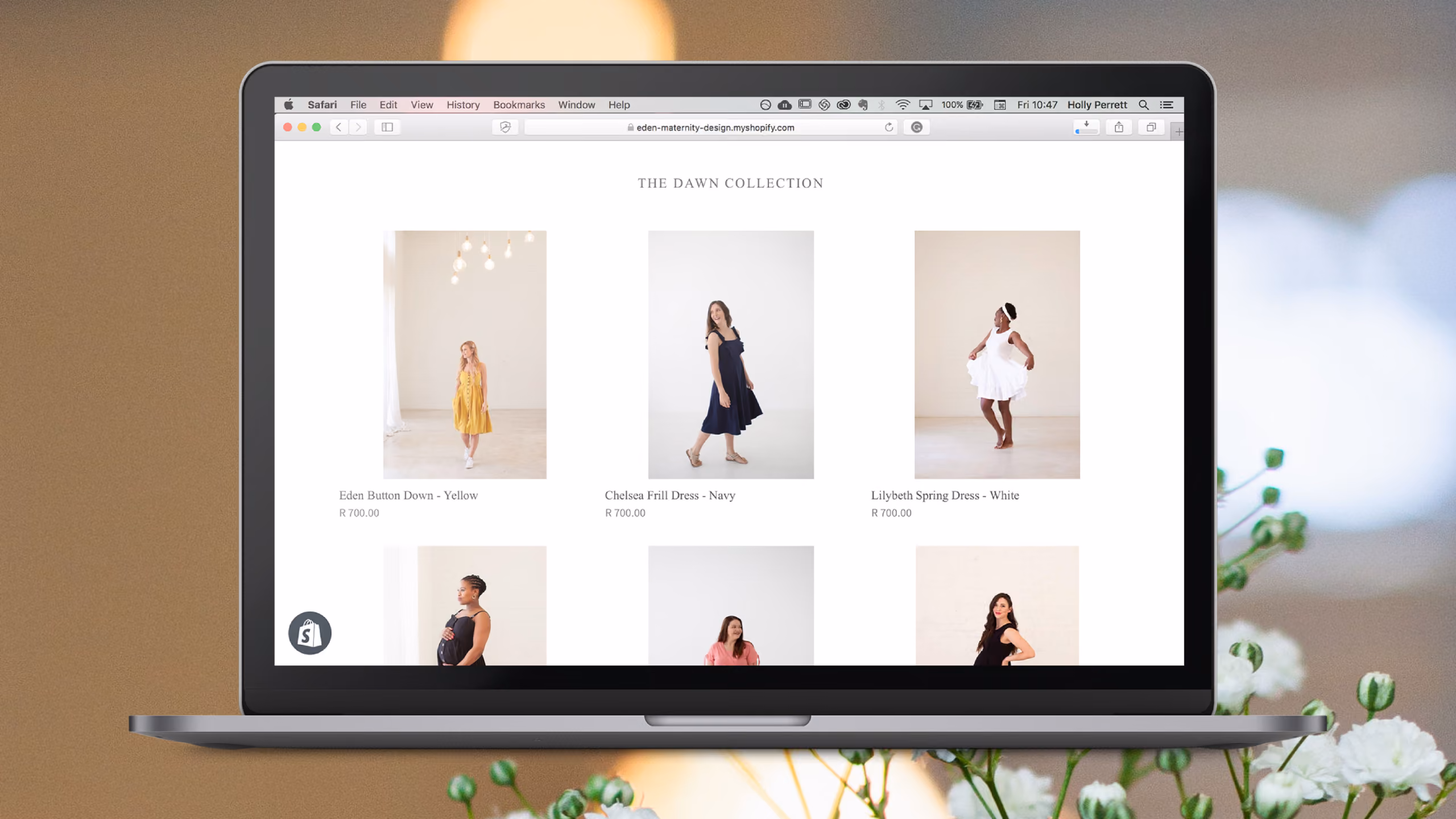Screen dimensions: 1456x819
Task: Click the R 700.00 price under Lilybeth Spring Dress
Action: click(x=891, y=513)
